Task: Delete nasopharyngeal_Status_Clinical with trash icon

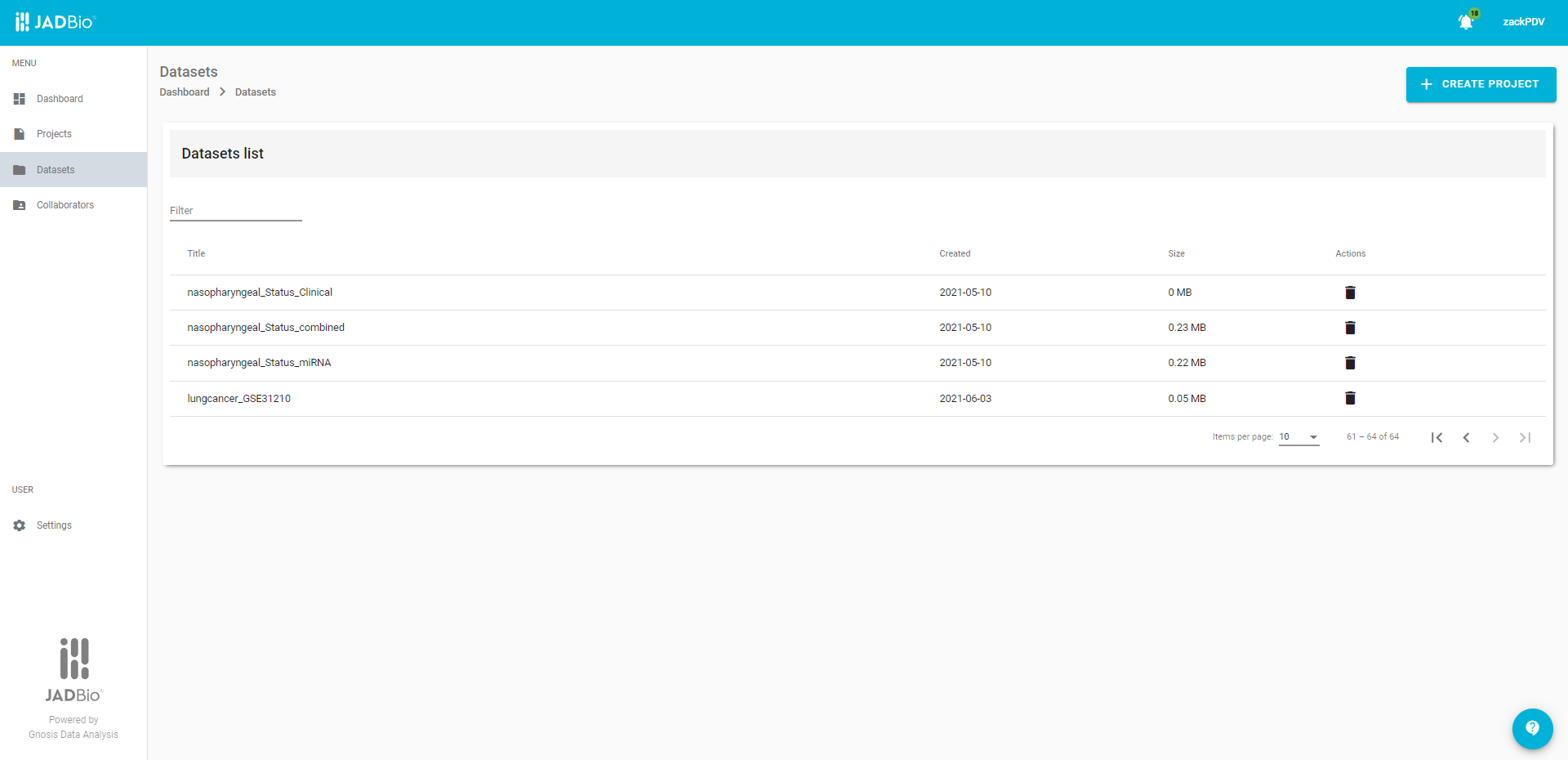Action: coord(1350,293)
